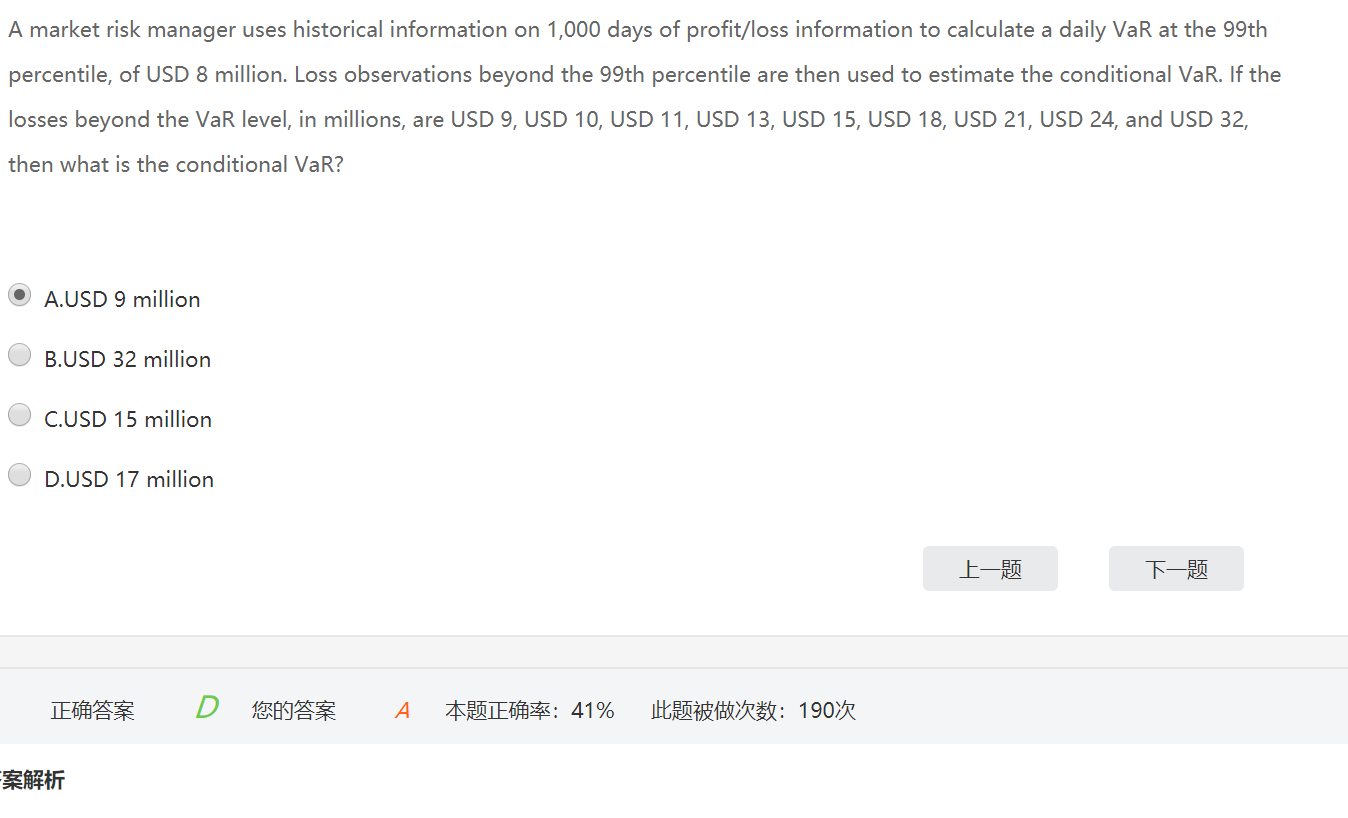Viewport: 1348px width, 818px height.
Task: Click the 'A.USD 9 million' answer label
Action: [x=122, y=299]
